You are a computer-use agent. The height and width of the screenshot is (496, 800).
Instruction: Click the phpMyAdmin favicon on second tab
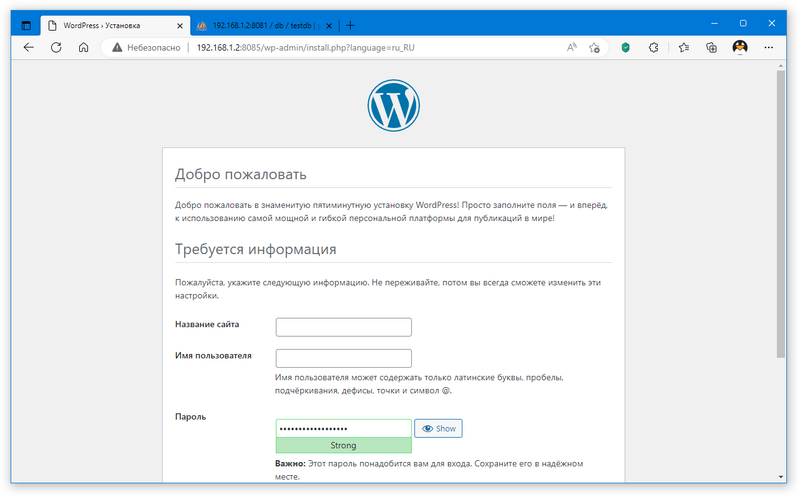202,26
